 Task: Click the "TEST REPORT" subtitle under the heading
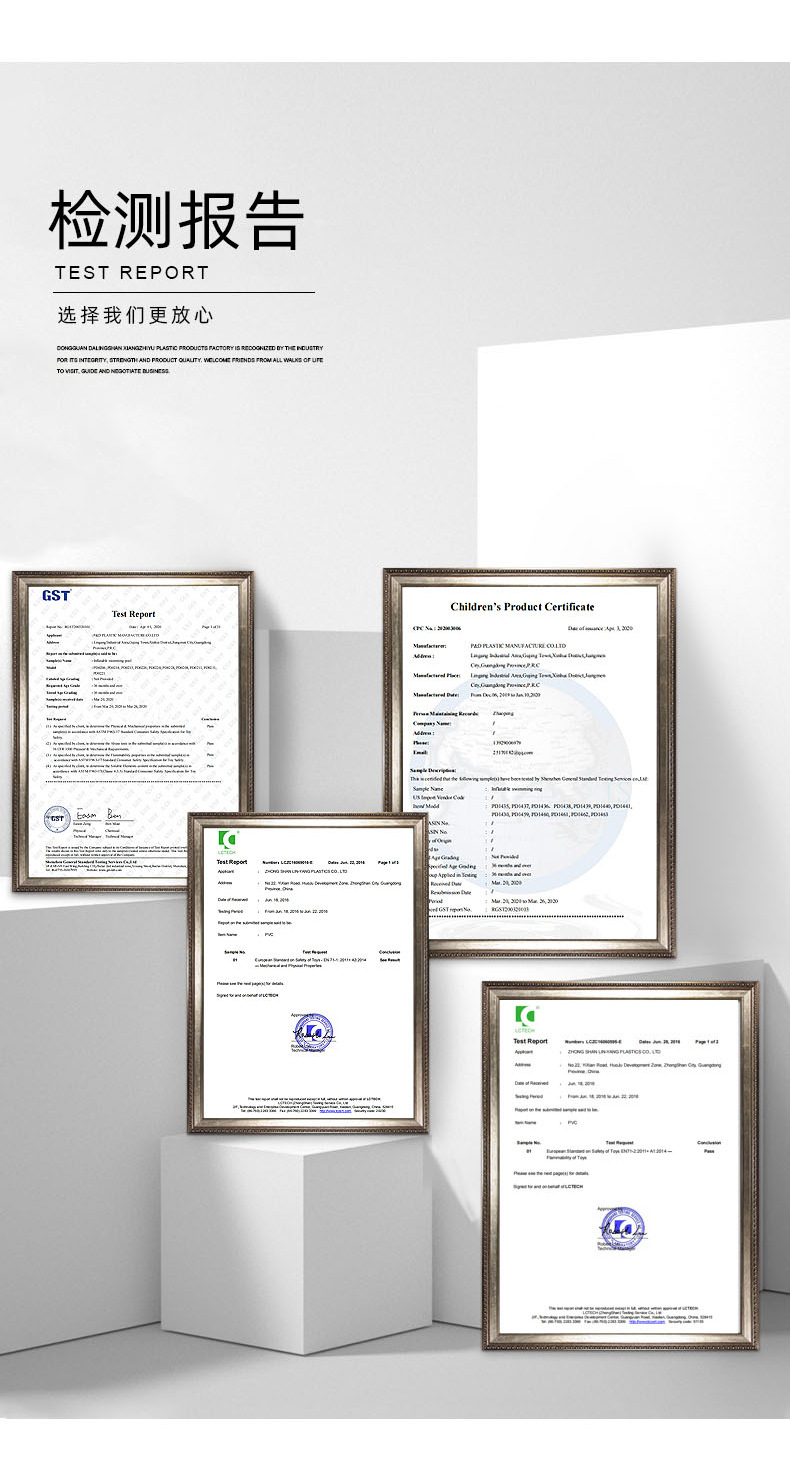coord(132,272)
